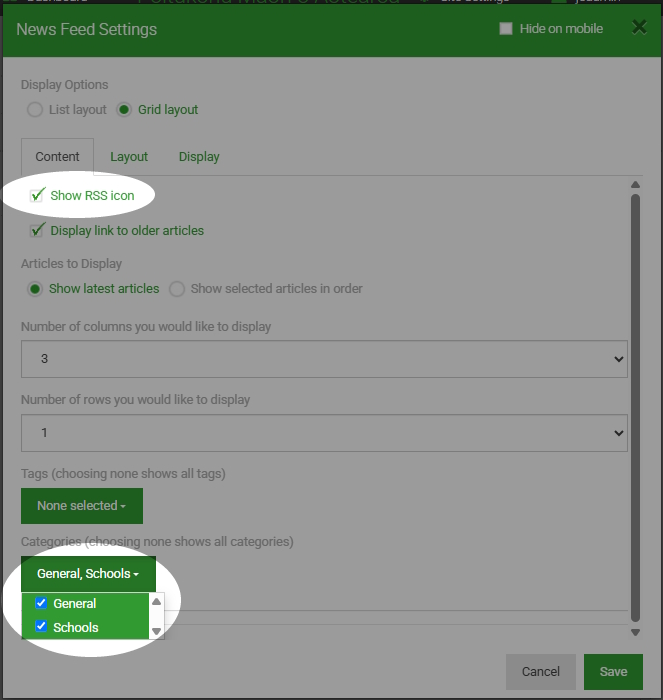Open the Content tab

(x=57, y=157)
